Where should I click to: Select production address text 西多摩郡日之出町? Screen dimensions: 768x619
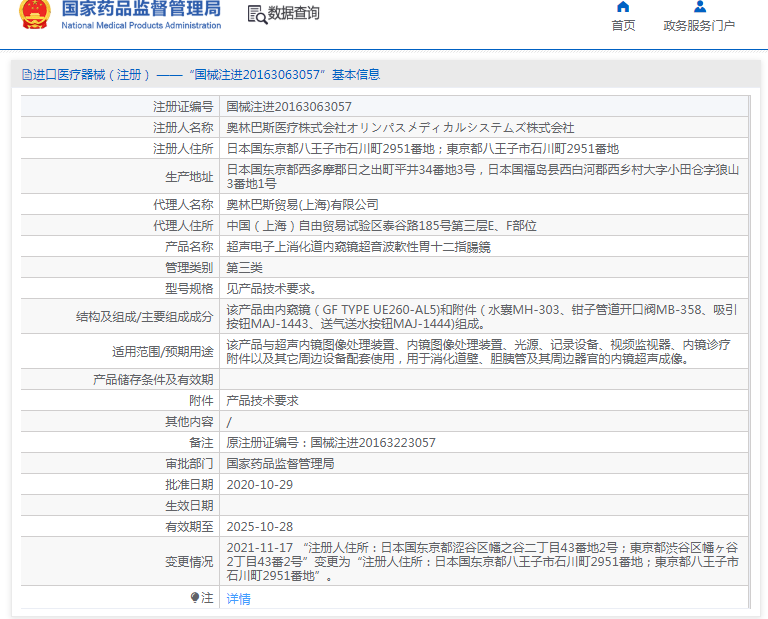point(346,169)
